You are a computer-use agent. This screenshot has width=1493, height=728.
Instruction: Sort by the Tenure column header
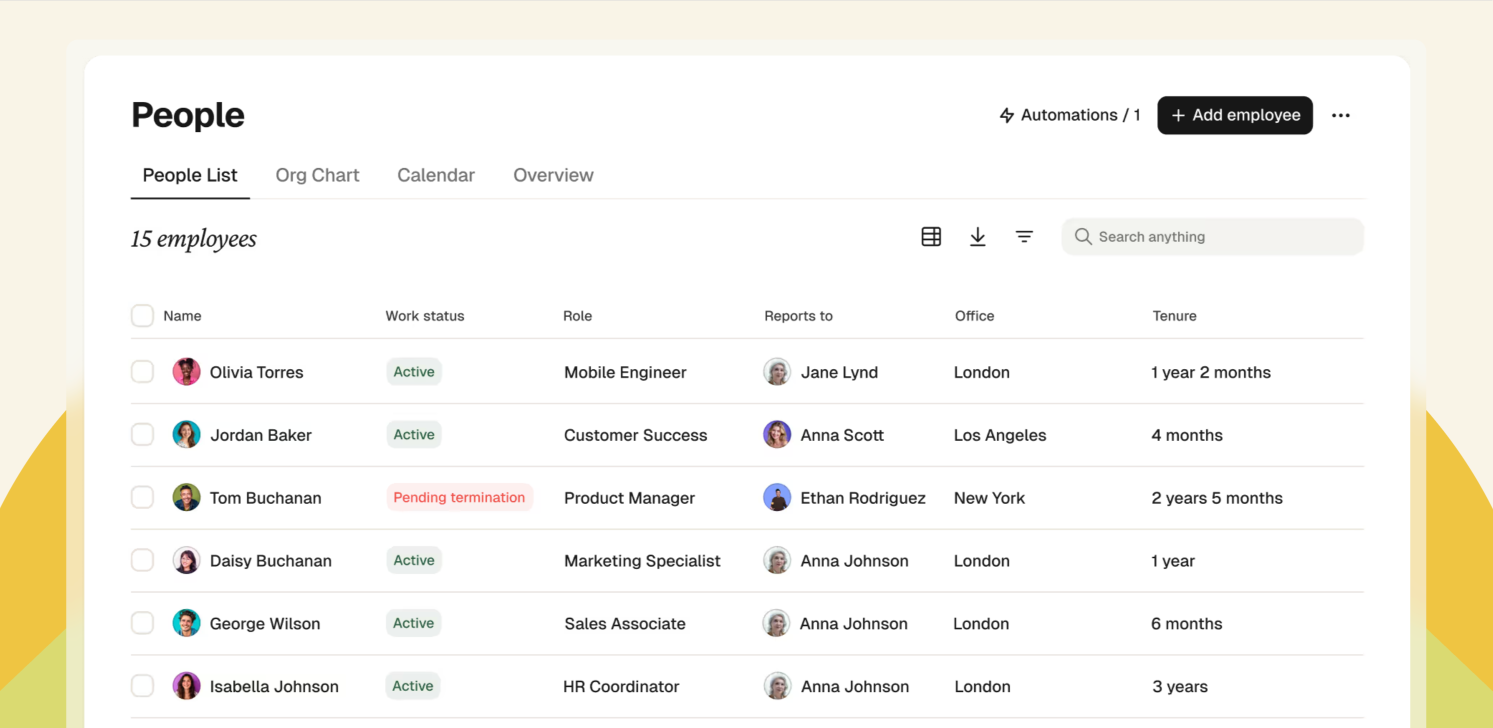click(1174, 315)
